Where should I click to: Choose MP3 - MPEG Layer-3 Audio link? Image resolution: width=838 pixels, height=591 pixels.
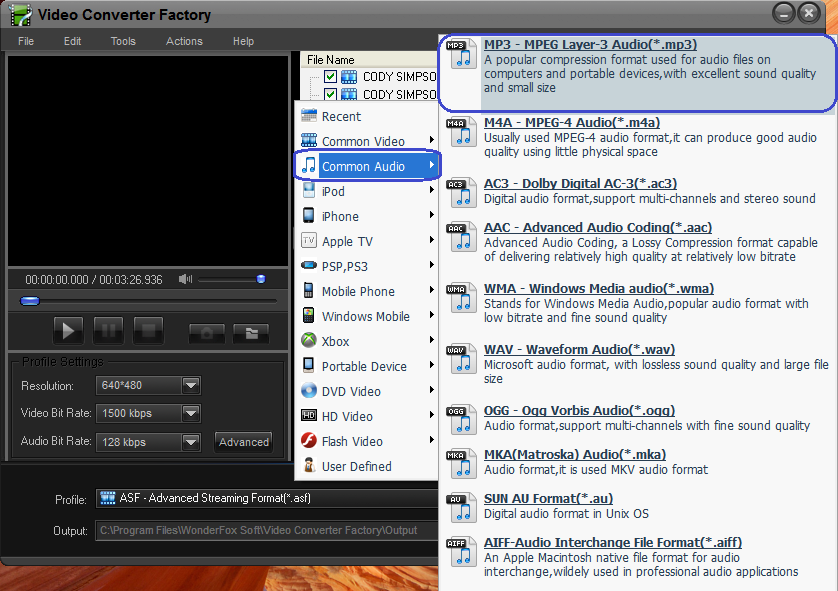click(x=591, y=44)
